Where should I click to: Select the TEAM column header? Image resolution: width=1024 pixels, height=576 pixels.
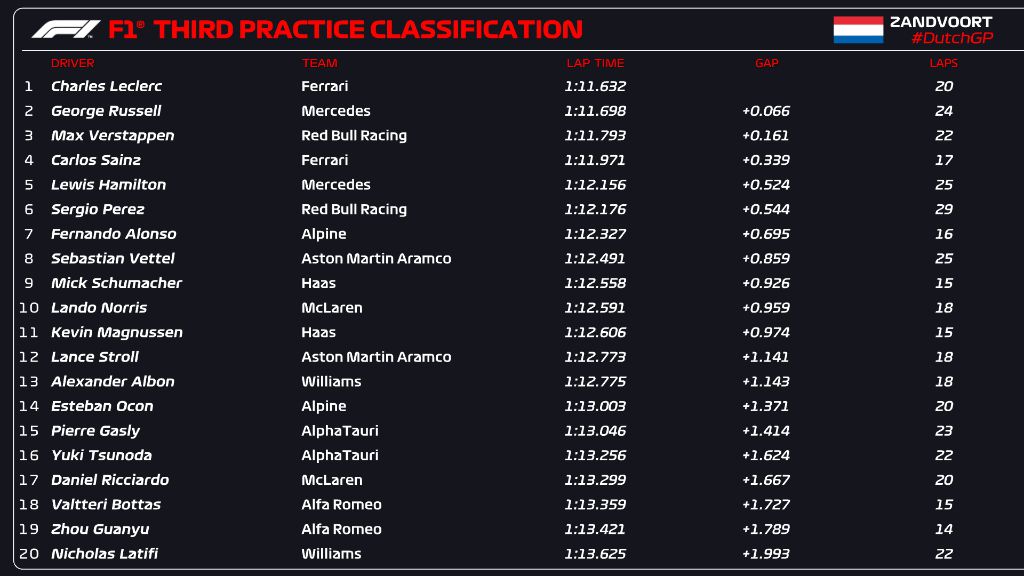pos(319,63)
